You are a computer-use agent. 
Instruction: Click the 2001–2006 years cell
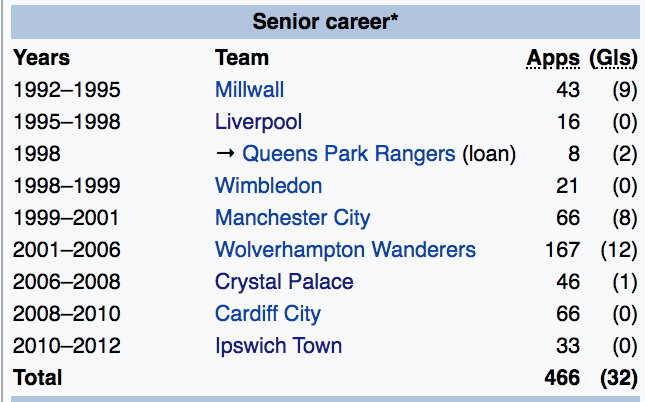coord(66,250)
